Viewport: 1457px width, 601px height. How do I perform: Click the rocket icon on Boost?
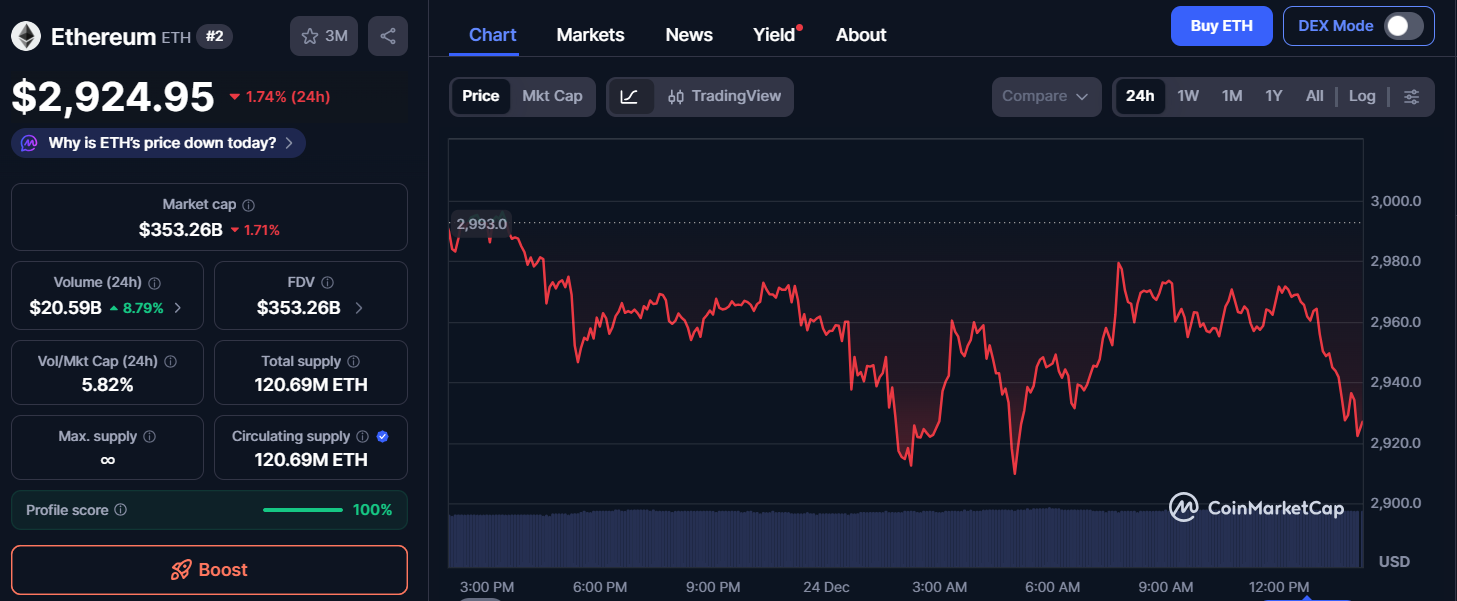coord(181,570)
